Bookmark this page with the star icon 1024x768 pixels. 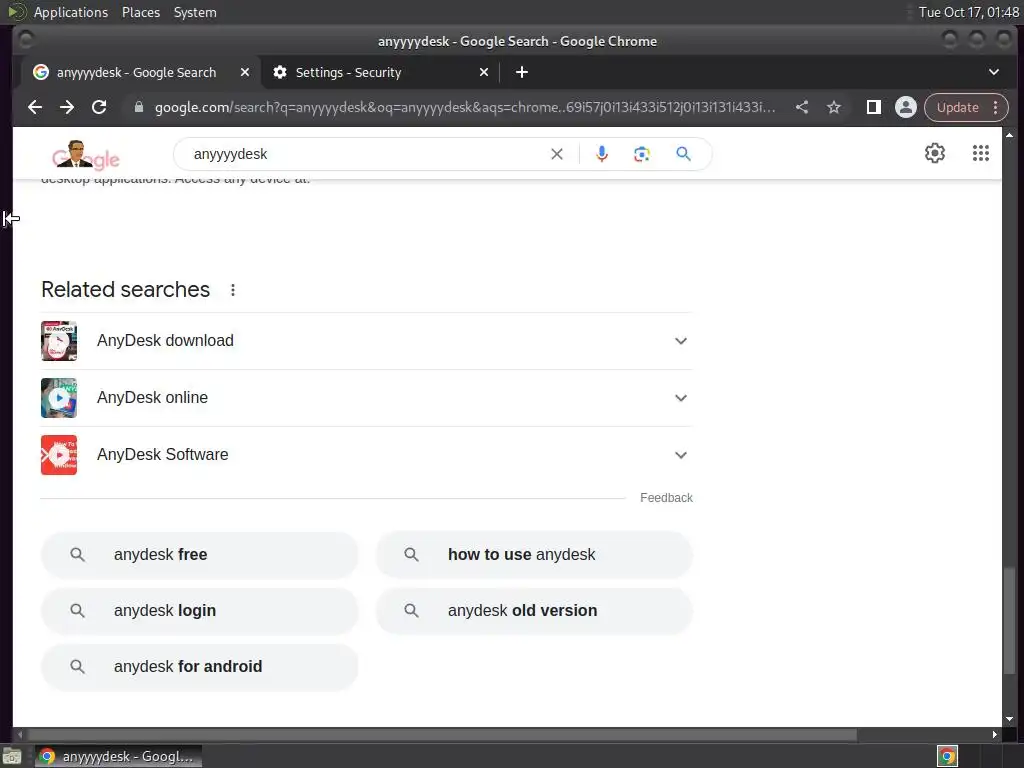834,107
